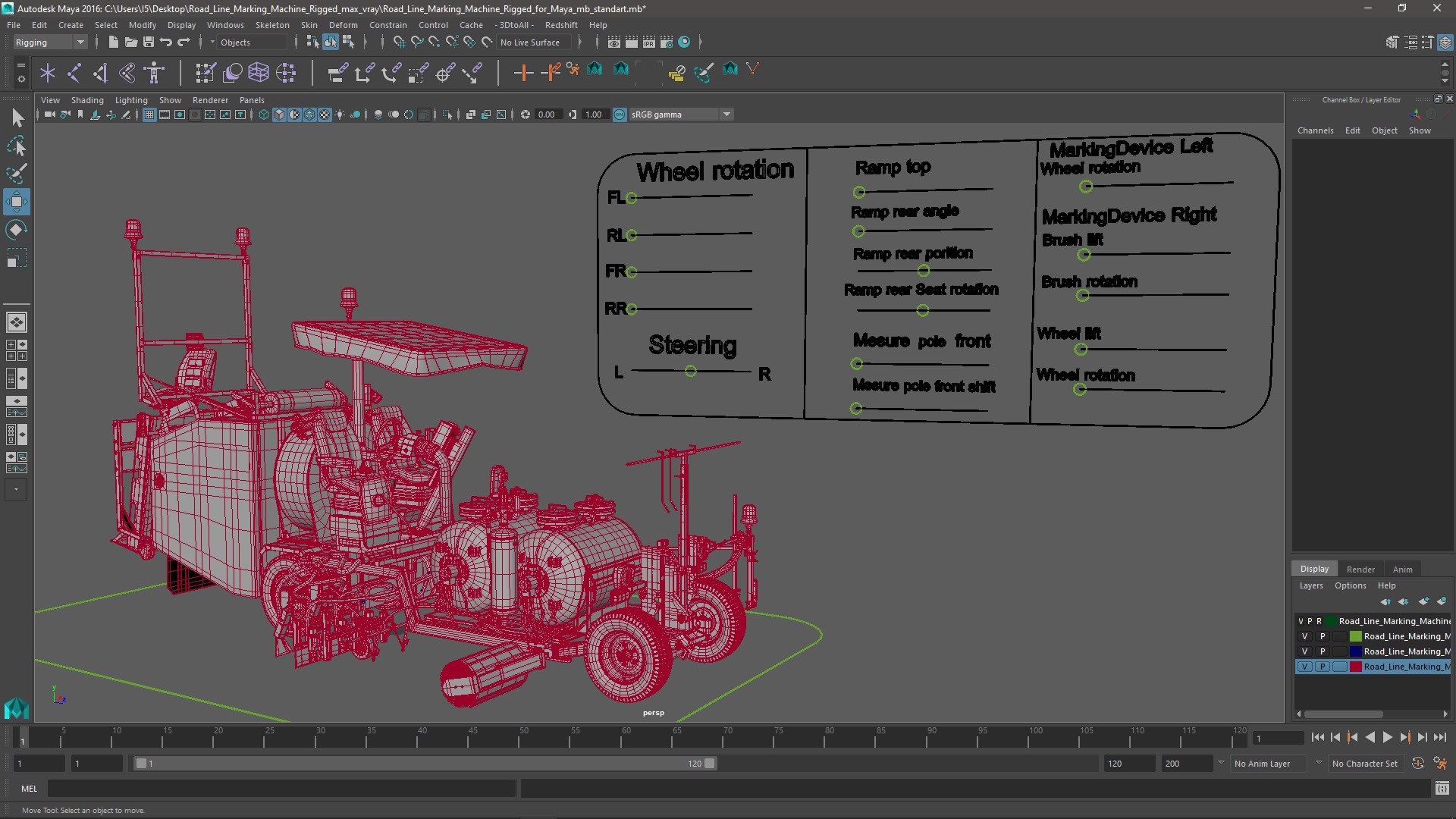Open the Hypershade sphere icon

[x=684, y=42]
